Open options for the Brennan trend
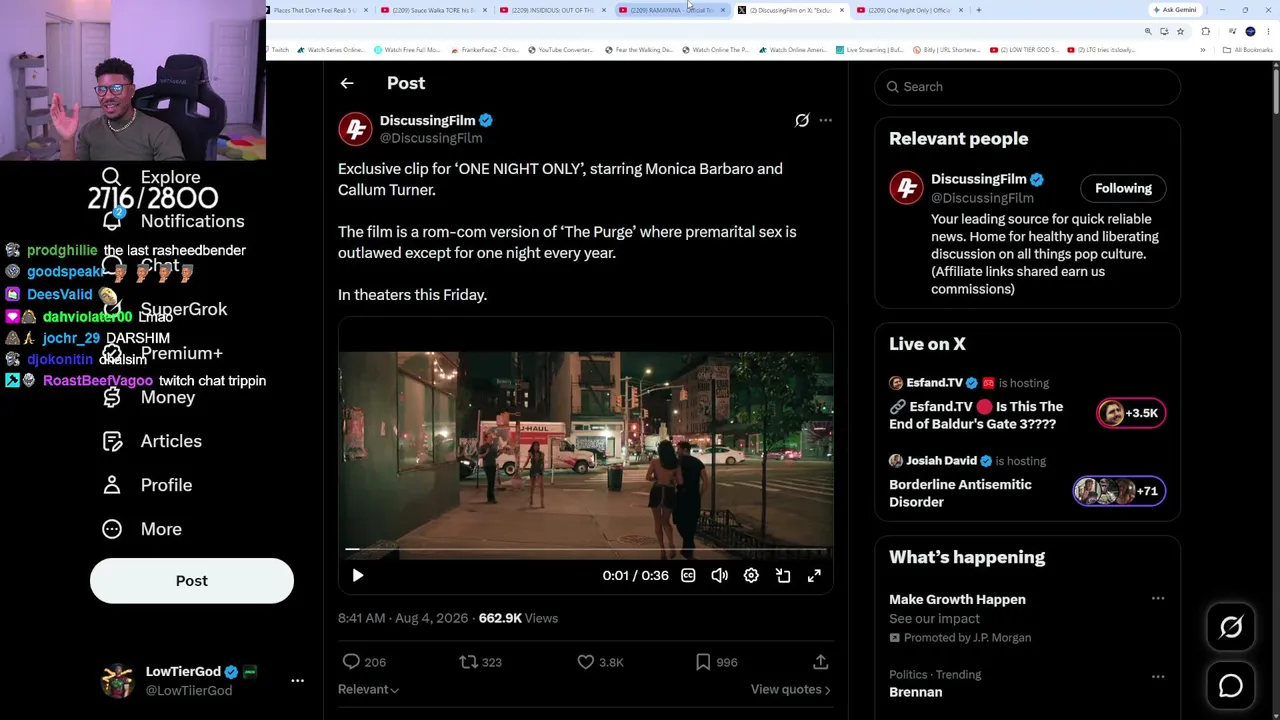 point(1158,676)
